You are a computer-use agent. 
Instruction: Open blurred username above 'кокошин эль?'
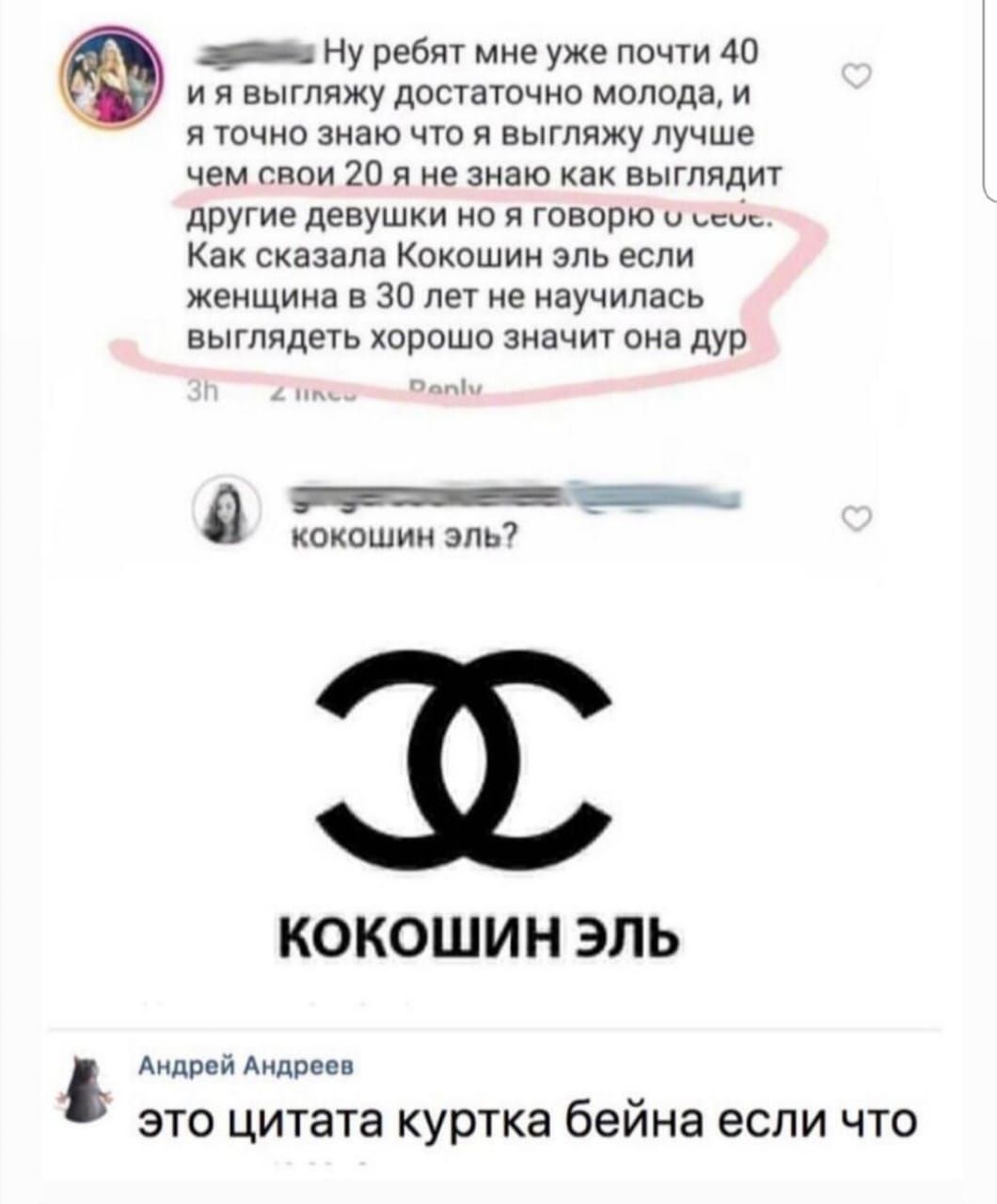click(x=516, y=501)
